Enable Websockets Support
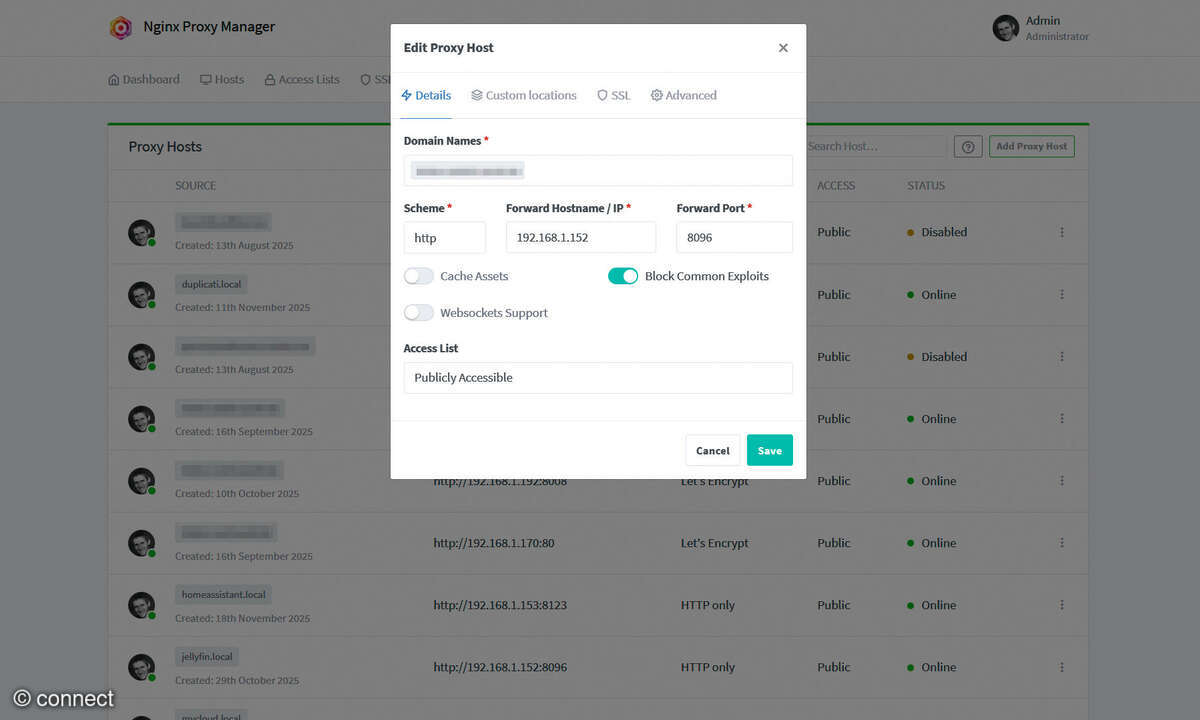Image resolution: width=1200 pixels, height=720 pixels. click(418, 312)
